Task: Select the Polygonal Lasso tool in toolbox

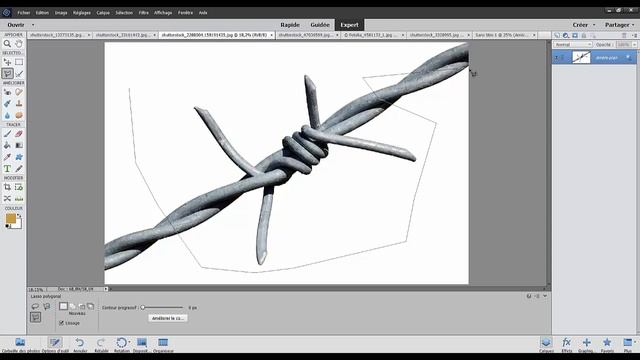Action: click(7, 73)
